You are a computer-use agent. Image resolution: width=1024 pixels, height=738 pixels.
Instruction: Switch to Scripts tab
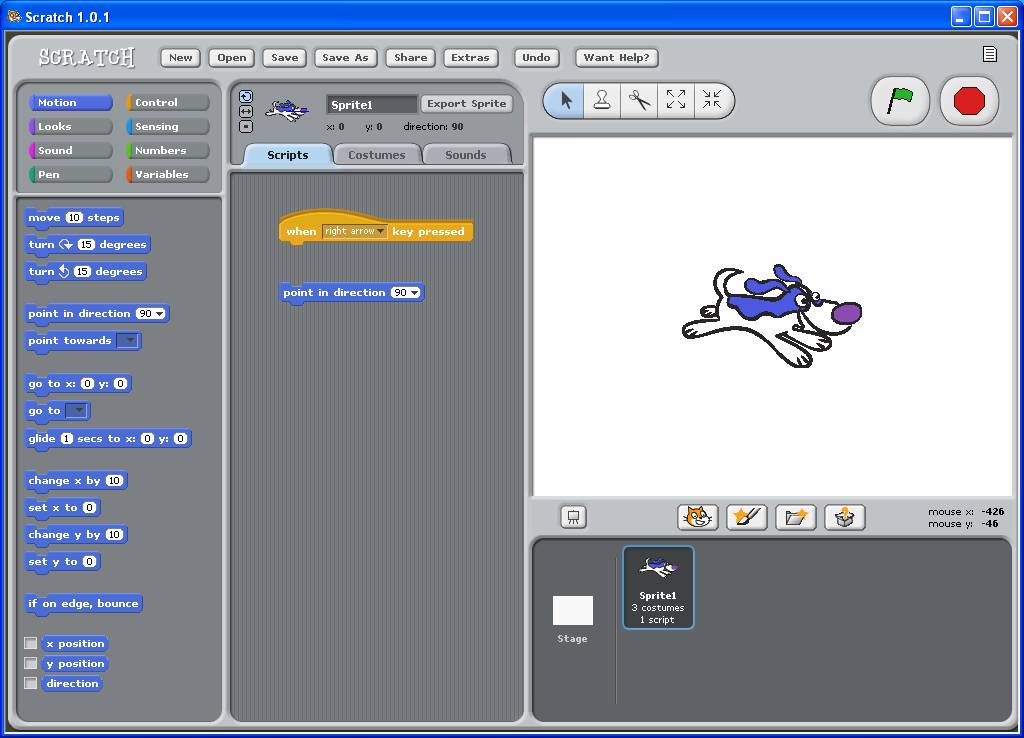pyautogui.click(x=287, y=155)
